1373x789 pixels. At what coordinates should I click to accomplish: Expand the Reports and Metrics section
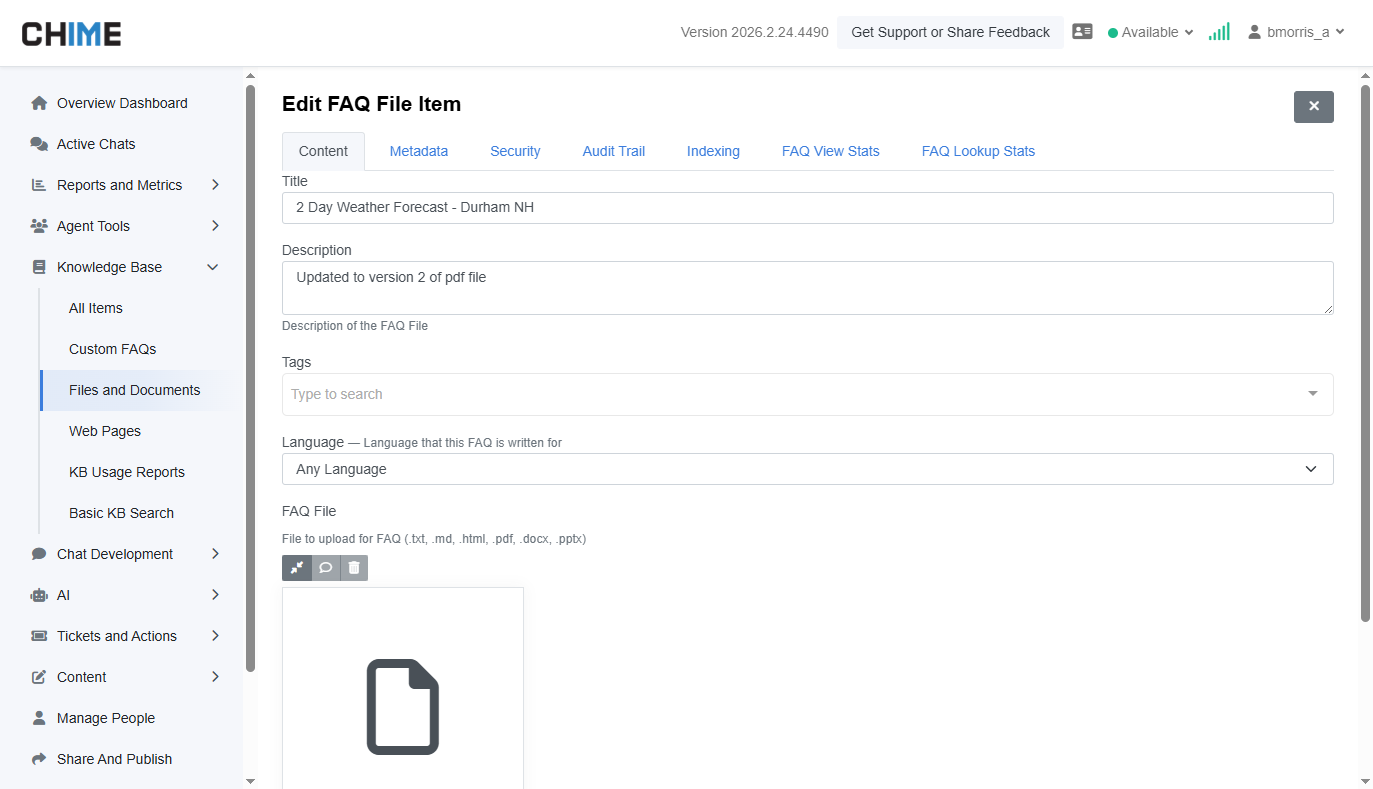click(125, 185)
